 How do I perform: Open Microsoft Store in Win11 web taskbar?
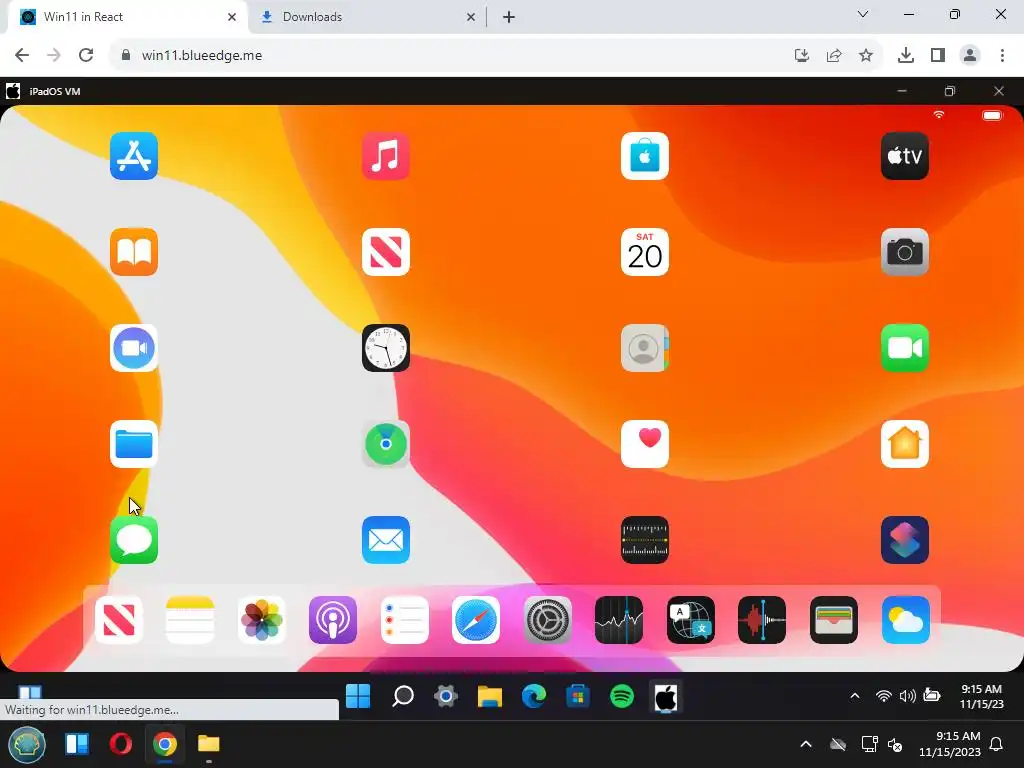click(578, 696)
